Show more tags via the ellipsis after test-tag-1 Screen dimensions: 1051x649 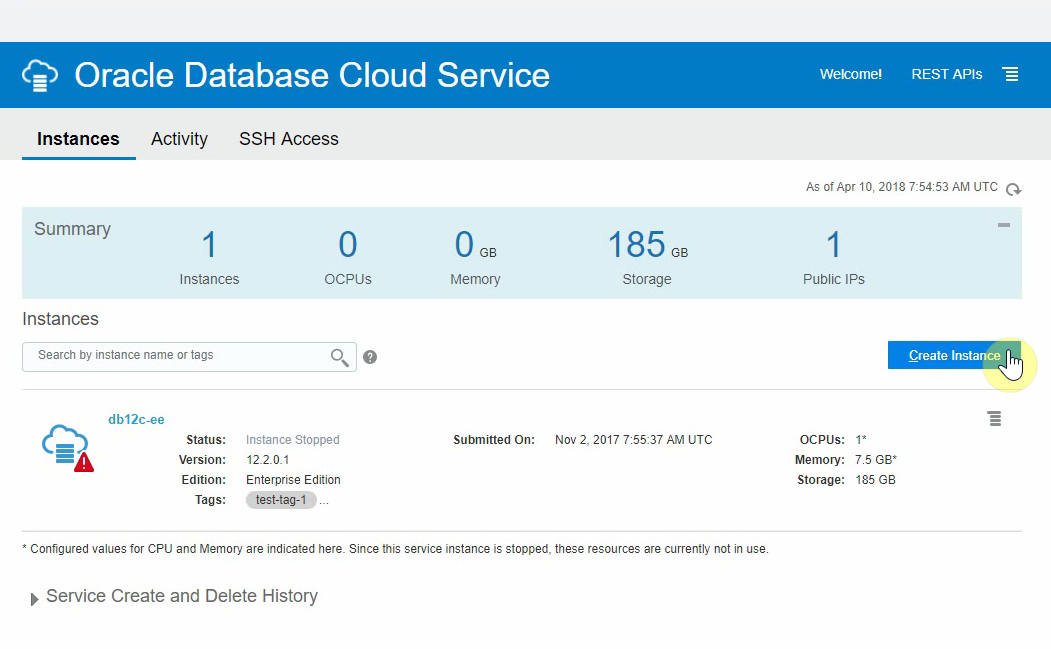tap(324, 501)
